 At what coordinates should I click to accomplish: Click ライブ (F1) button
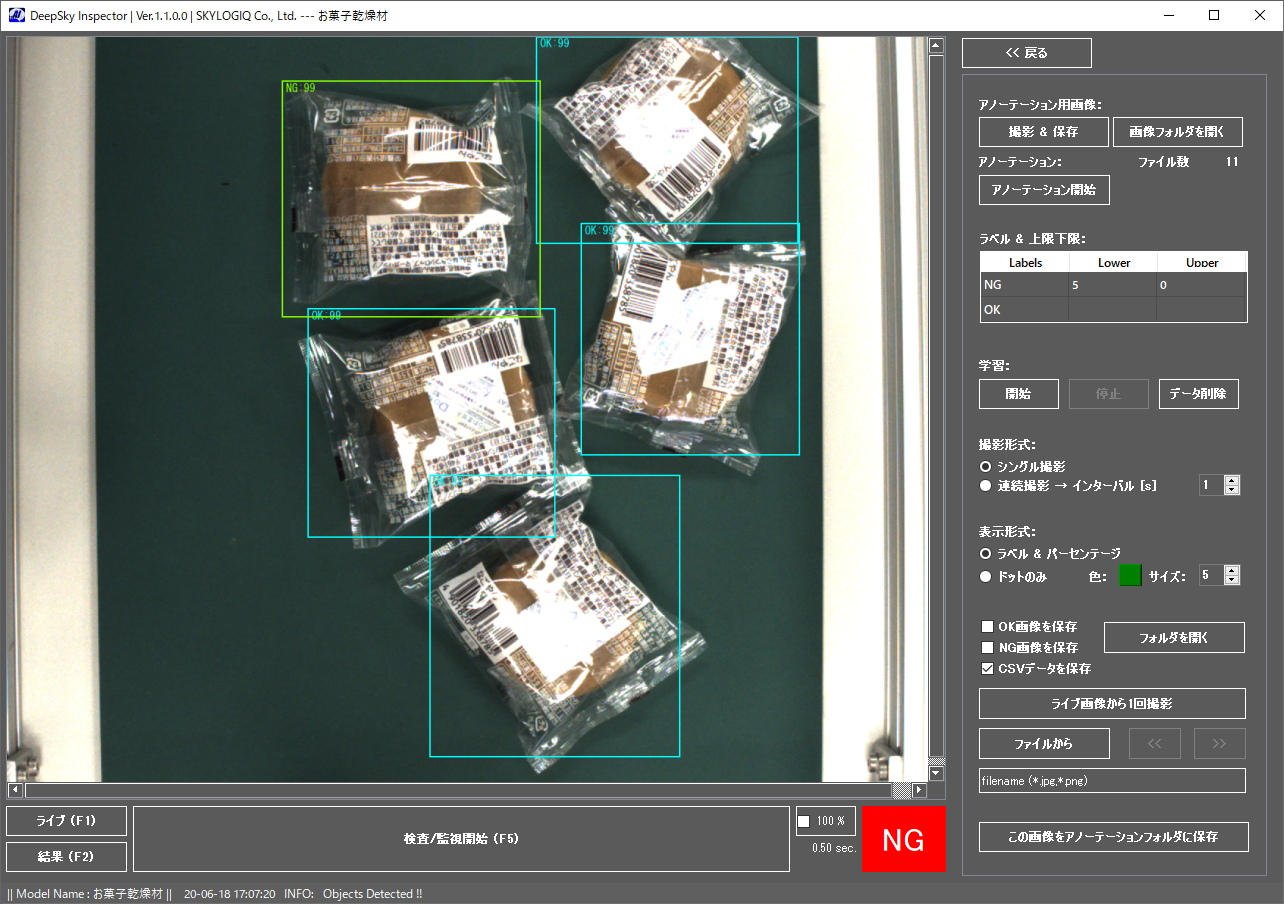pyautogui.click(x=66, y=821)
